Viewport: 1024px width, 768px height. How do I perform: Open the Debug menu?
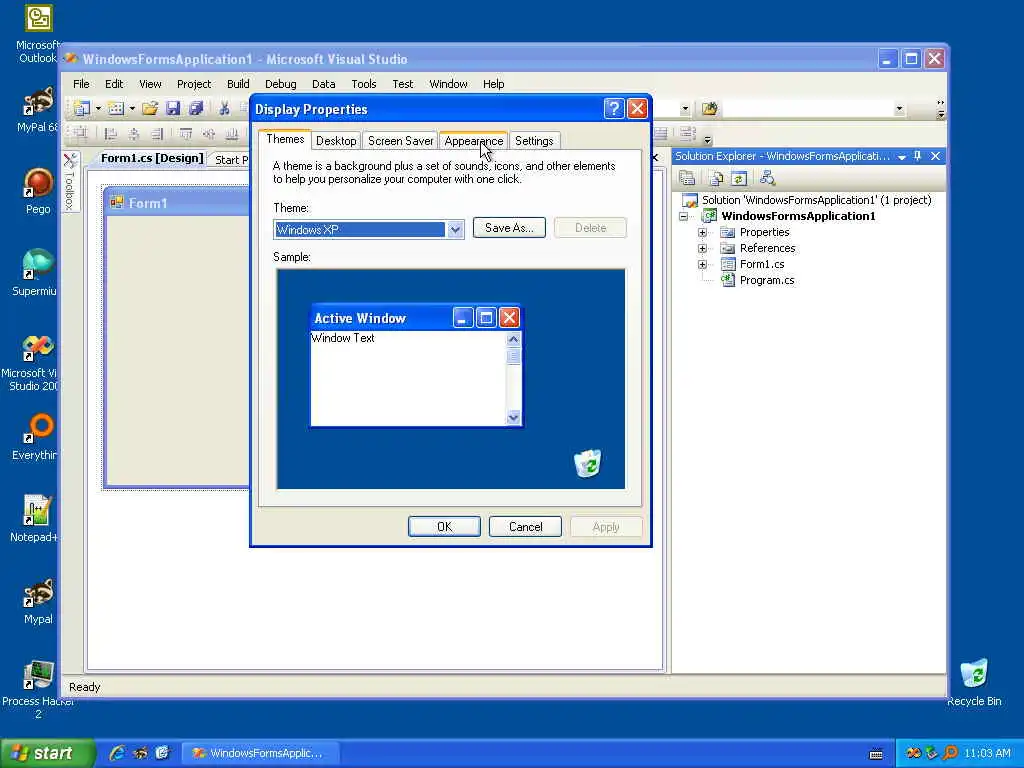(x=281, y=84)
